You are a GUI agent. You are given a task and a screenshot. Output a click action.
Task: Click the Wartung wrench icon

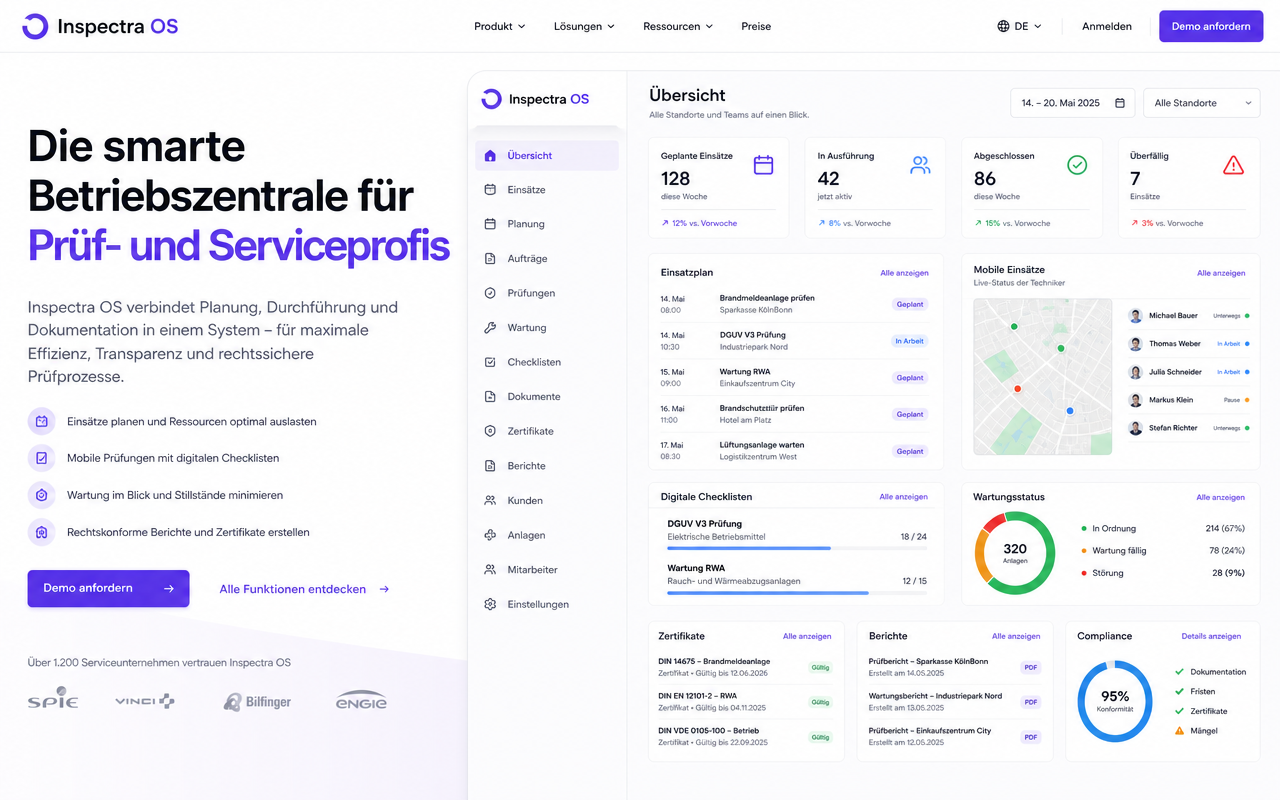[x=490, y=327]
